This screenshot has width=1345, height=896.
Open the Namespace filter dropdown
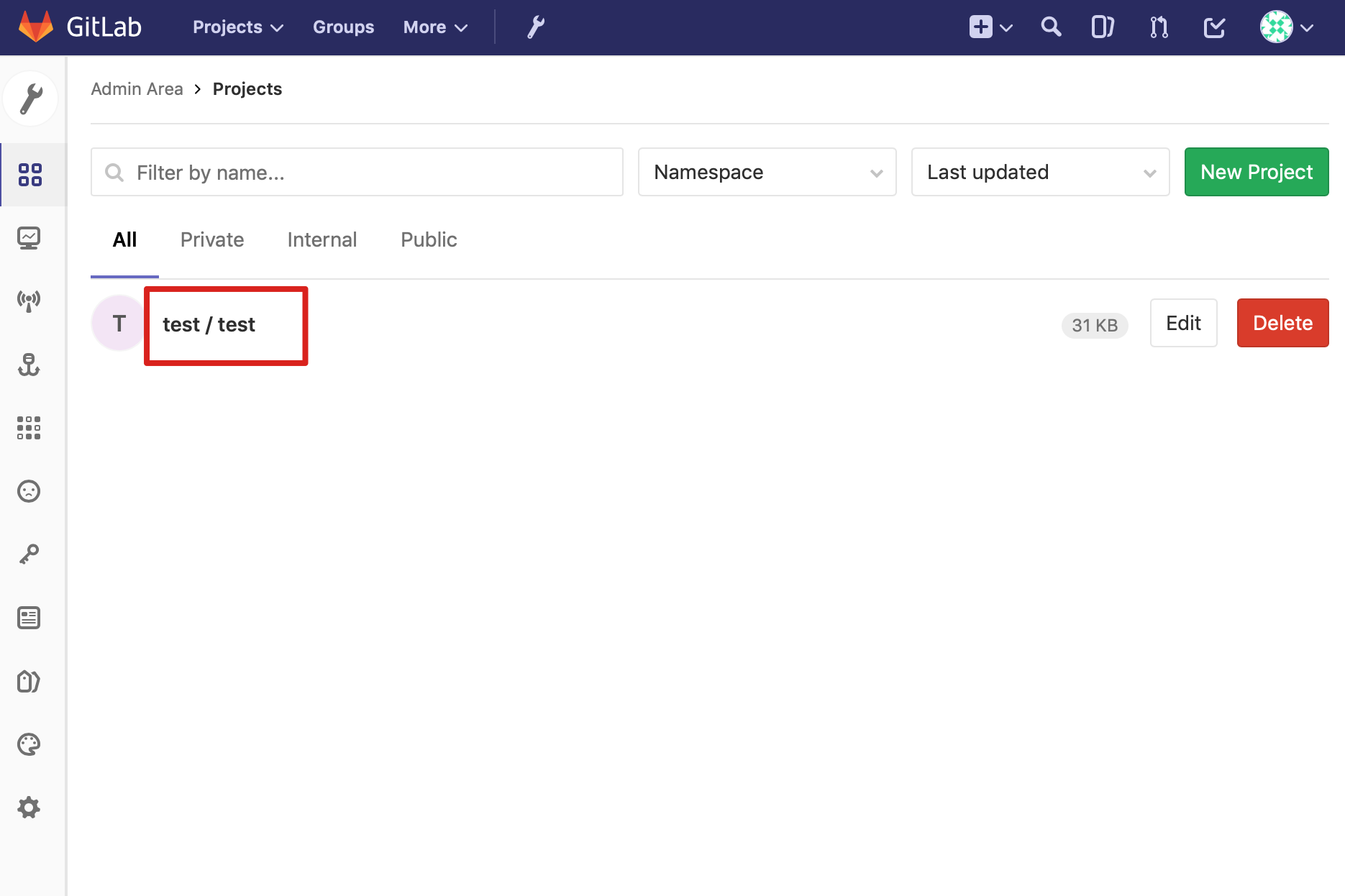click(767, 172)
